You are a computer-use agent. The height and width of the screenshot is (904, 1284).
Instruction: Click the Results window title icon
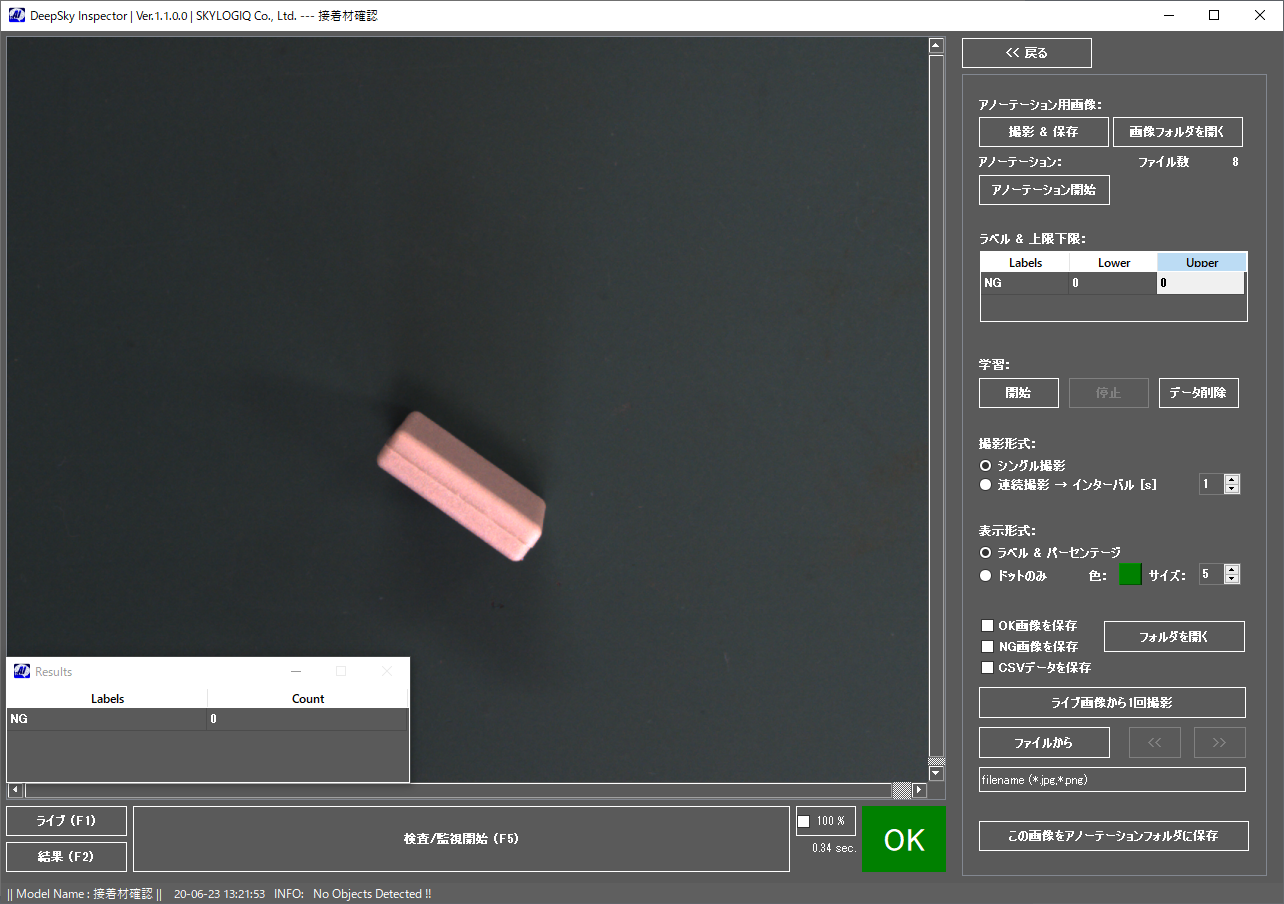tap(21, 671)
